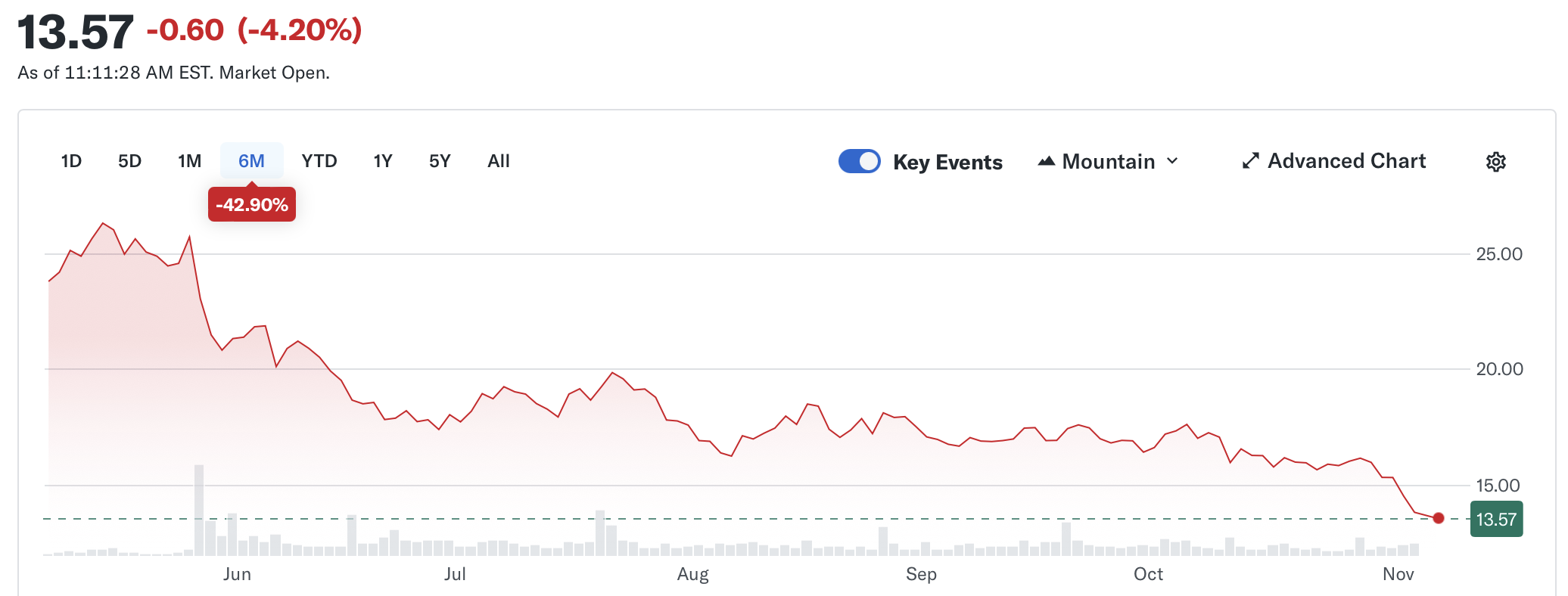Screen dimensions: 1568x596
Task: Click the Advanced Chart expand arrows icon
Action: 1250,161
